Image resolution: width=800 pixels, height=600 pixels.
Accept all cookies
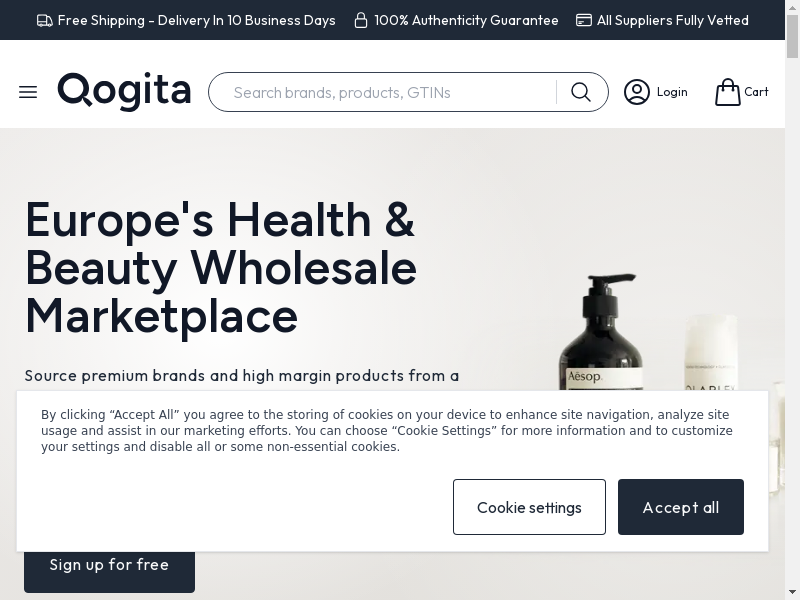tap(681, 507)
